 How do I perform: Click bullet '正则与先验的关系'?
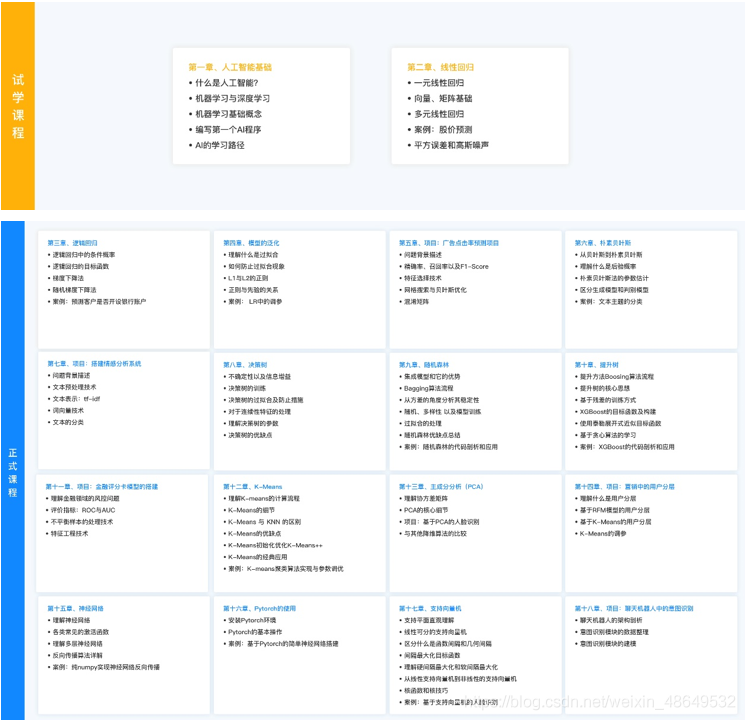(253, 290)
